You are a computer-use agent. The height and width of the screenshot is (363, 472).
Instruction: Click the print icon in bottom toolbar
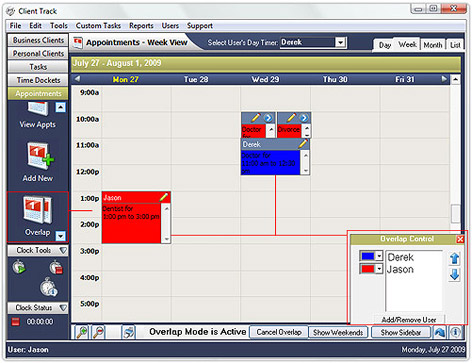[x=129, y=332]
